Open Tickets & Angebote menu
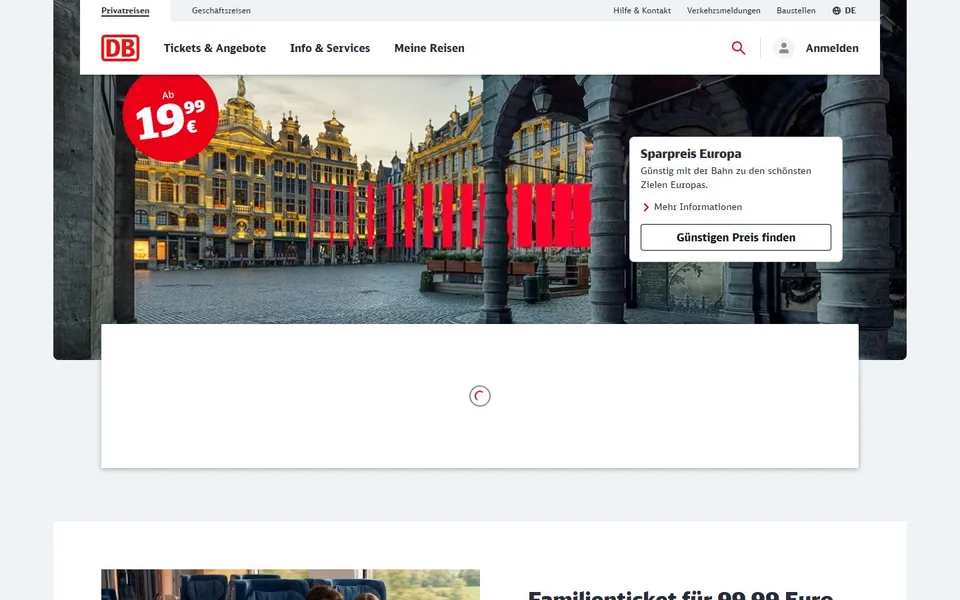 [x=215, y=48]
